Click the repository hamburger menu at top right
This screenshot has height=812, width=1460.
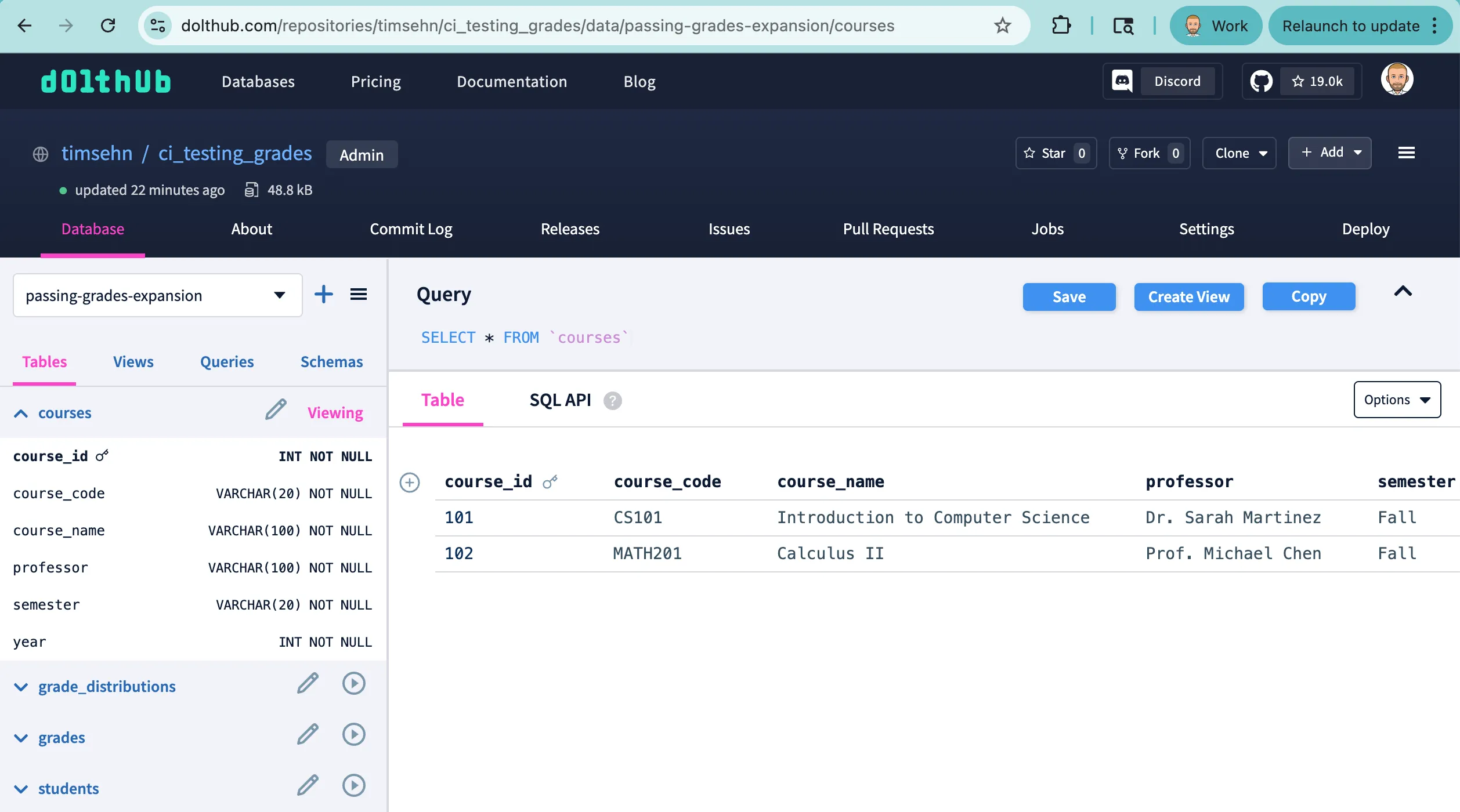tap(1407, 153)
